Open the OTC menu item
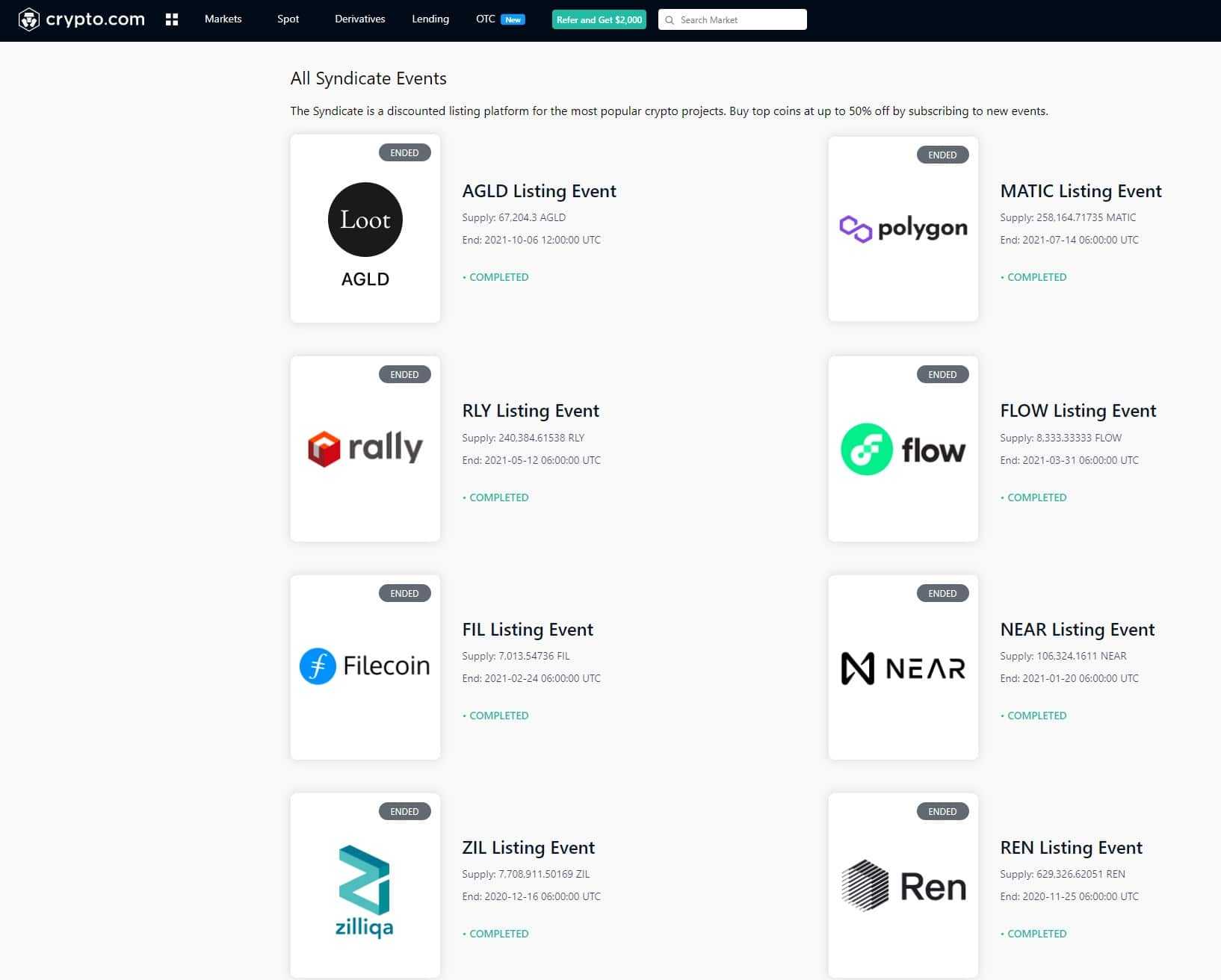 pos(485,19)
